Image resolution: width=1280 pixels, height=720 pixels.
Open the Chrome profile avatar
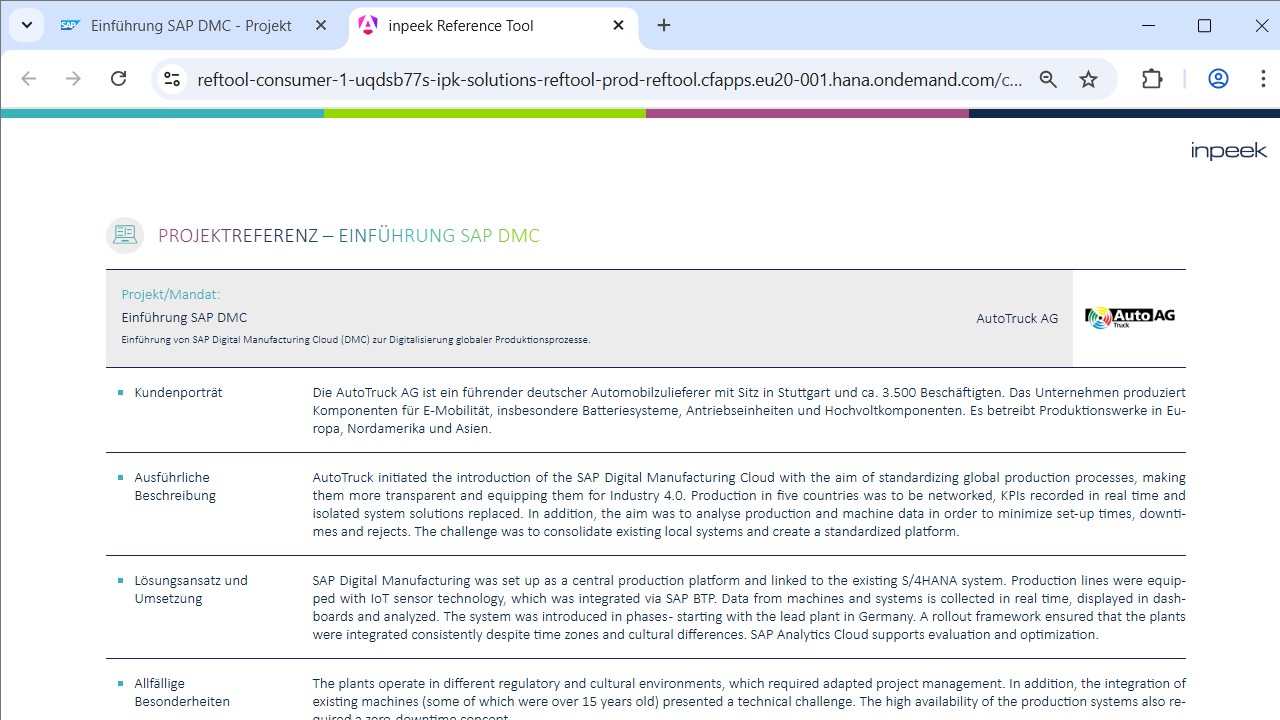point(1218,79)
